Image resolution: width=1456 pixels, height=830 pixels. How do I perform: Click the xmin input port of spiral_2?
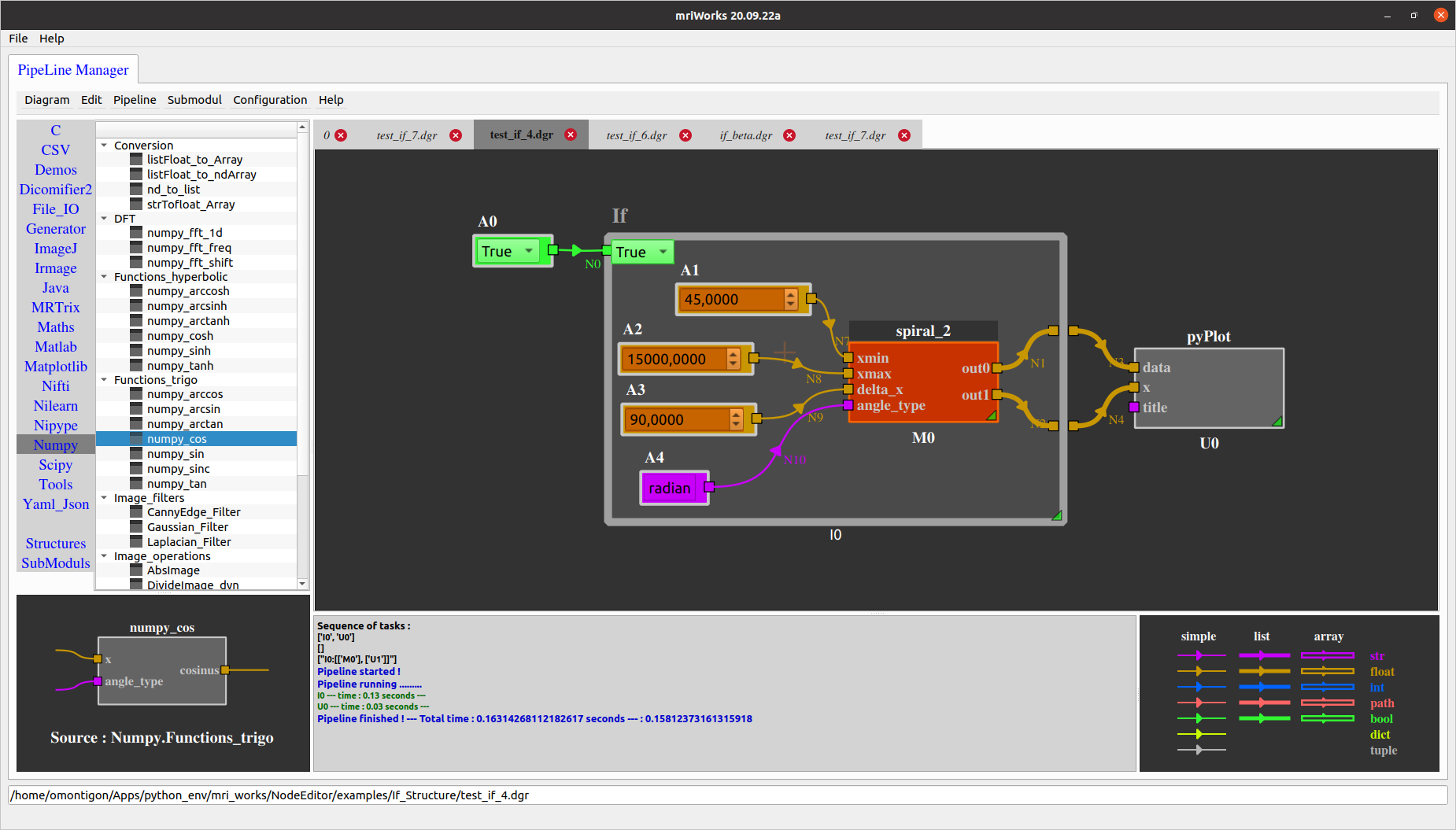(x=848, y=358)
